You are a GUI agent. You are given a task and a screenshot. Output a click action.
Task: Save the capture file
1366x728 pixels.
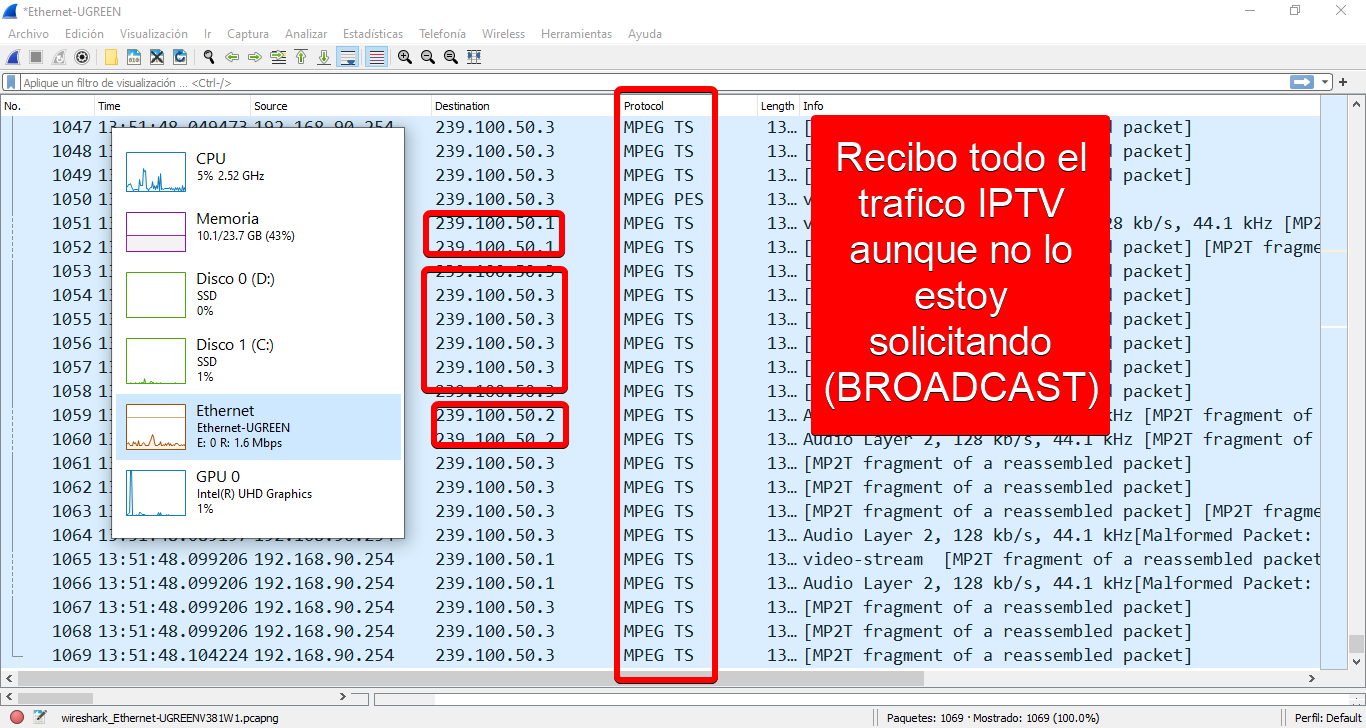[x=134, y=57]
